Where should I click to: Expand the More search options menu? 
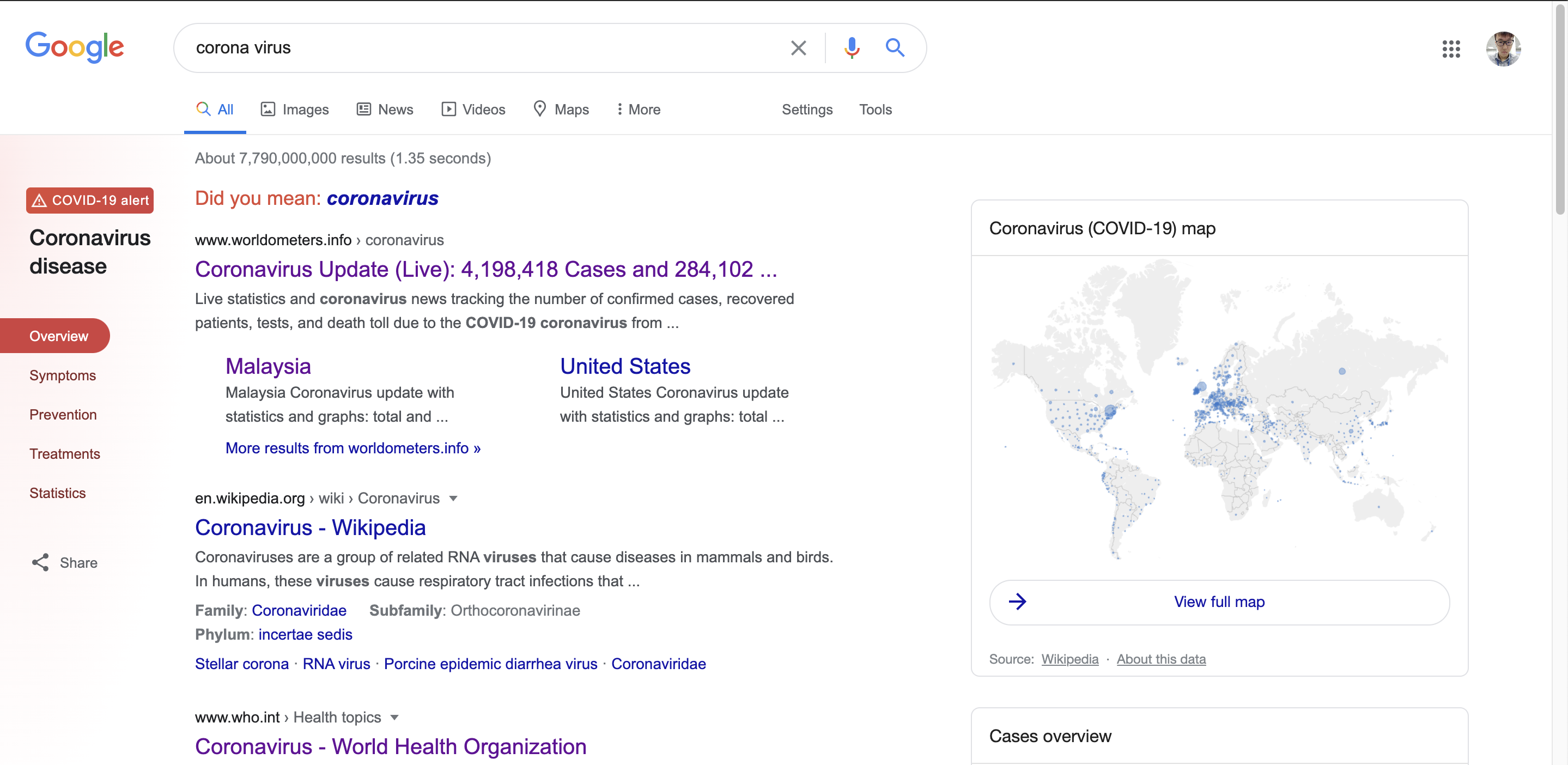[x=638, y=110]
